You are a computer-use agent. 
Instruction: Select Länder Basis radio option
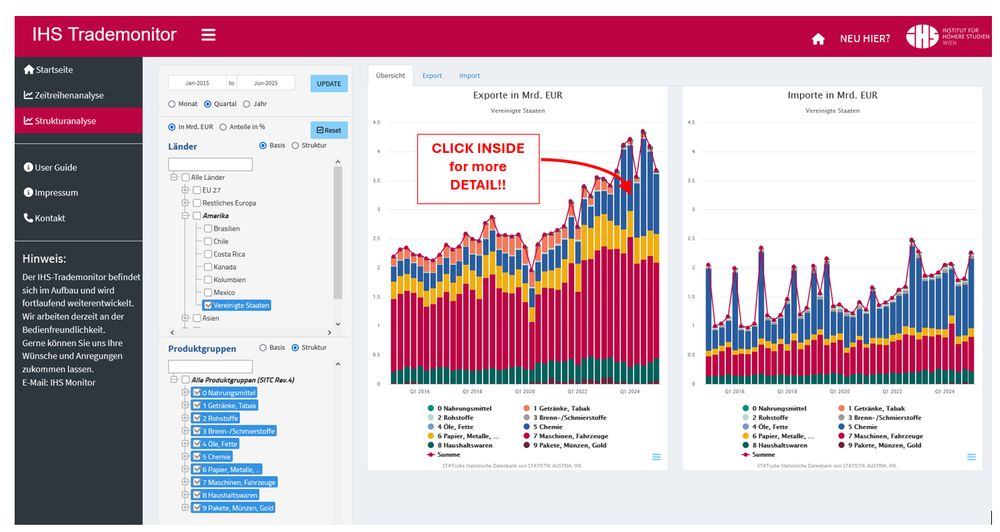pyautogui.click(x=263, y=145)
